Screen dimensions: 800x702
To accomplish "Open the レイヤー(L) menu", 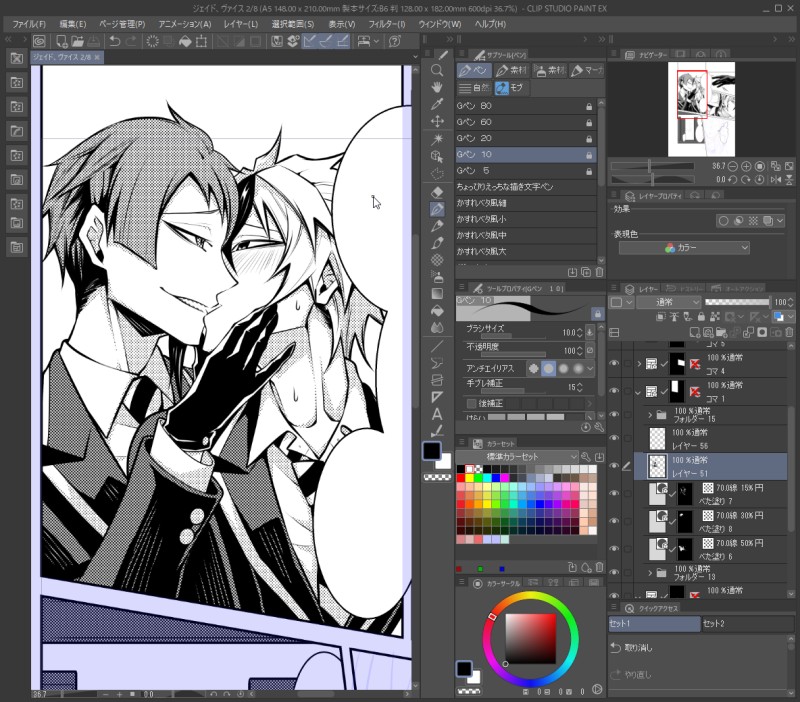I will click(241, 24).
